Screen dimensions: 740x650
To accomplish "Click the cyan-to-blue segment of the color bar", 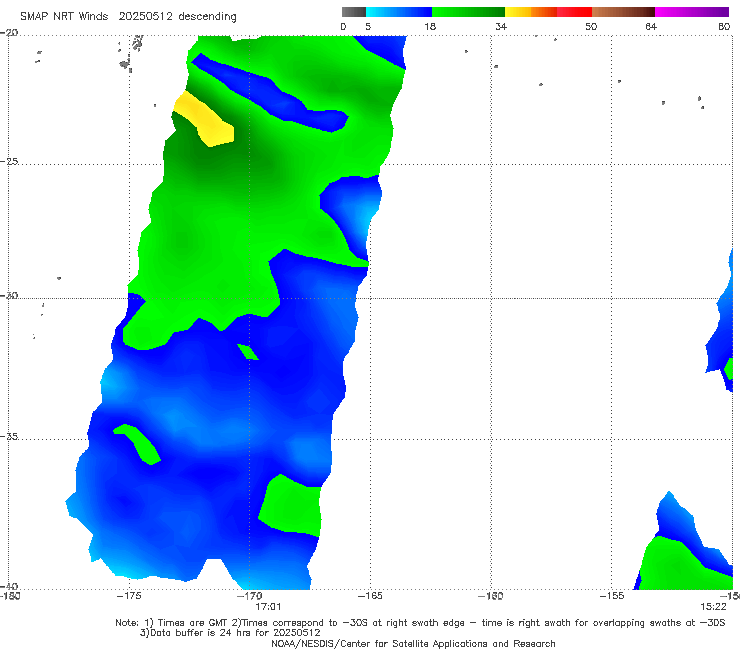I will (x=399, y=12).
